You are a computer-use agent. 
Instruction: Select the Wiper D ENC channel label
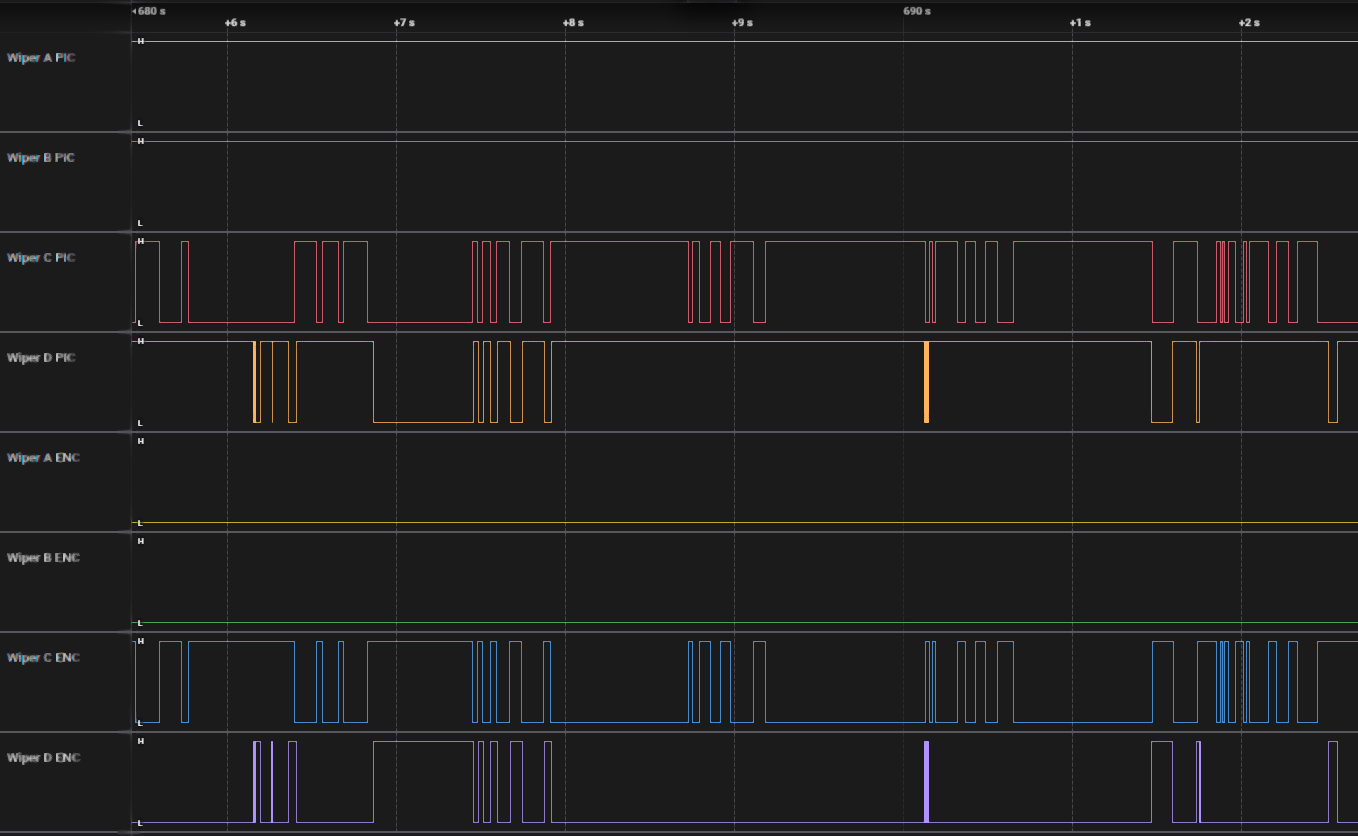click(x=41, y=758)
